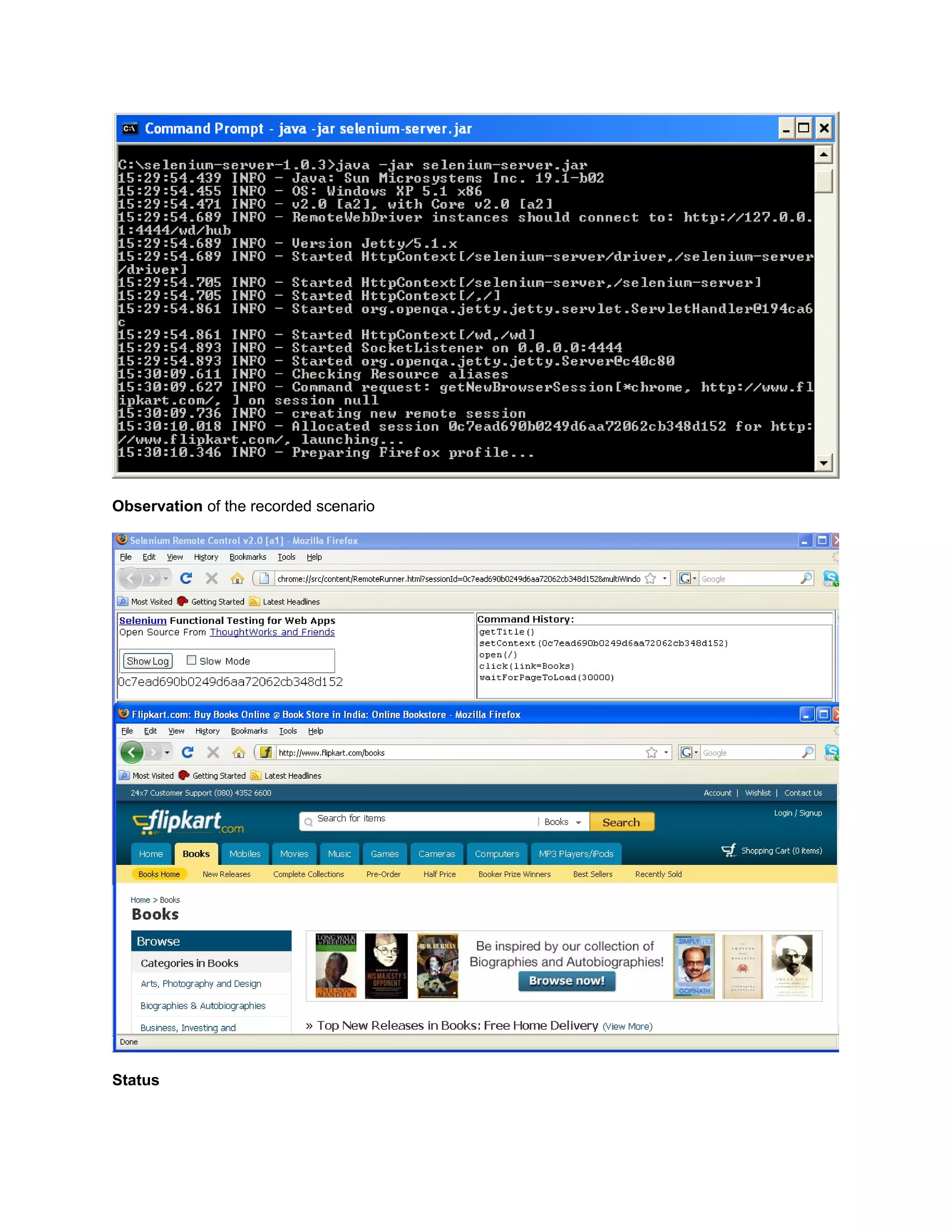952x1232 pixels.
Task: Click stop icon in Selenium Remote Control window
Action: (x=212, y=578)
